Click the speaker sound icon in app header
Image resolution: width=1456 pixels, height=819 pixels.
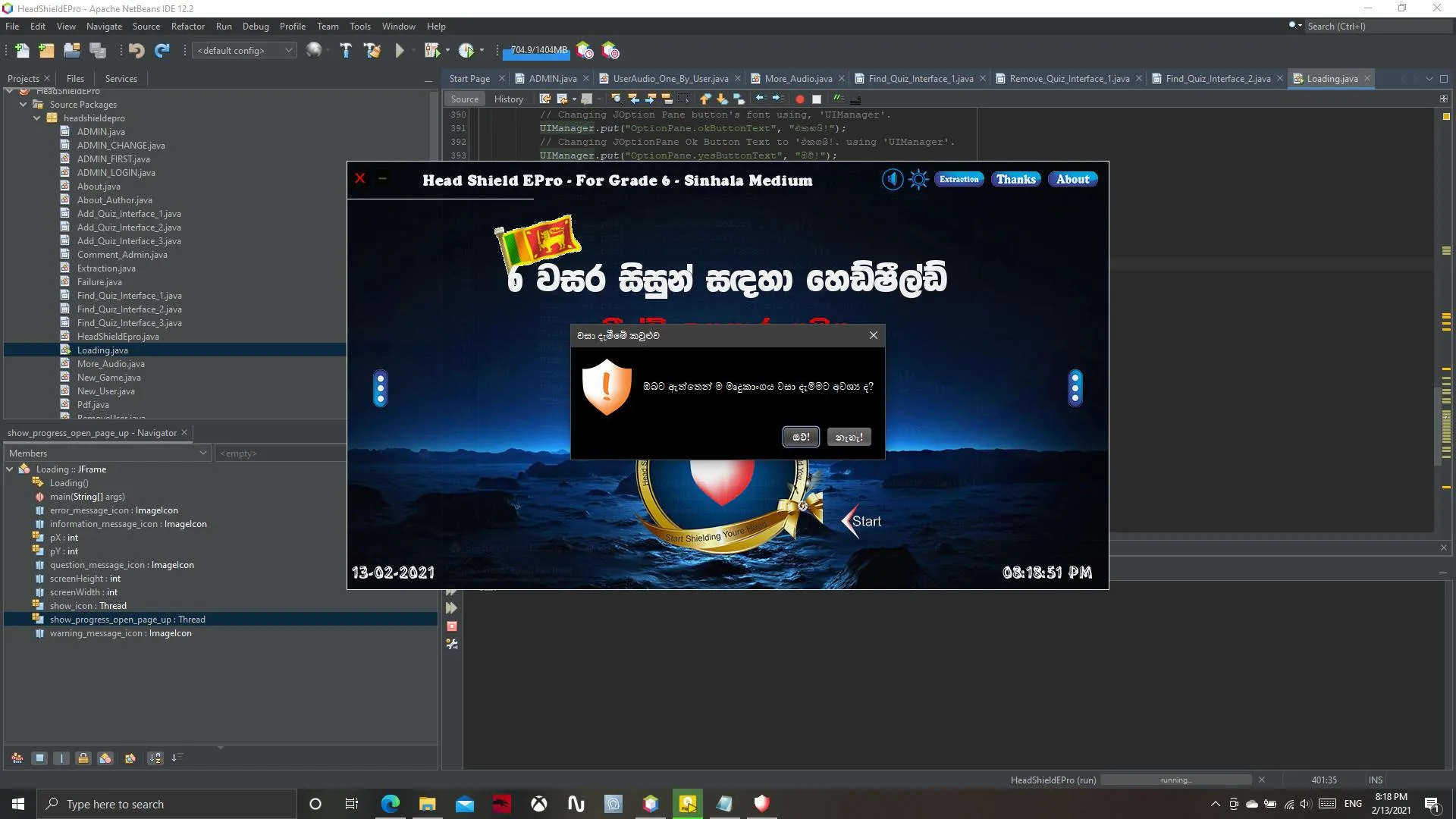click(x=893, y=180)
